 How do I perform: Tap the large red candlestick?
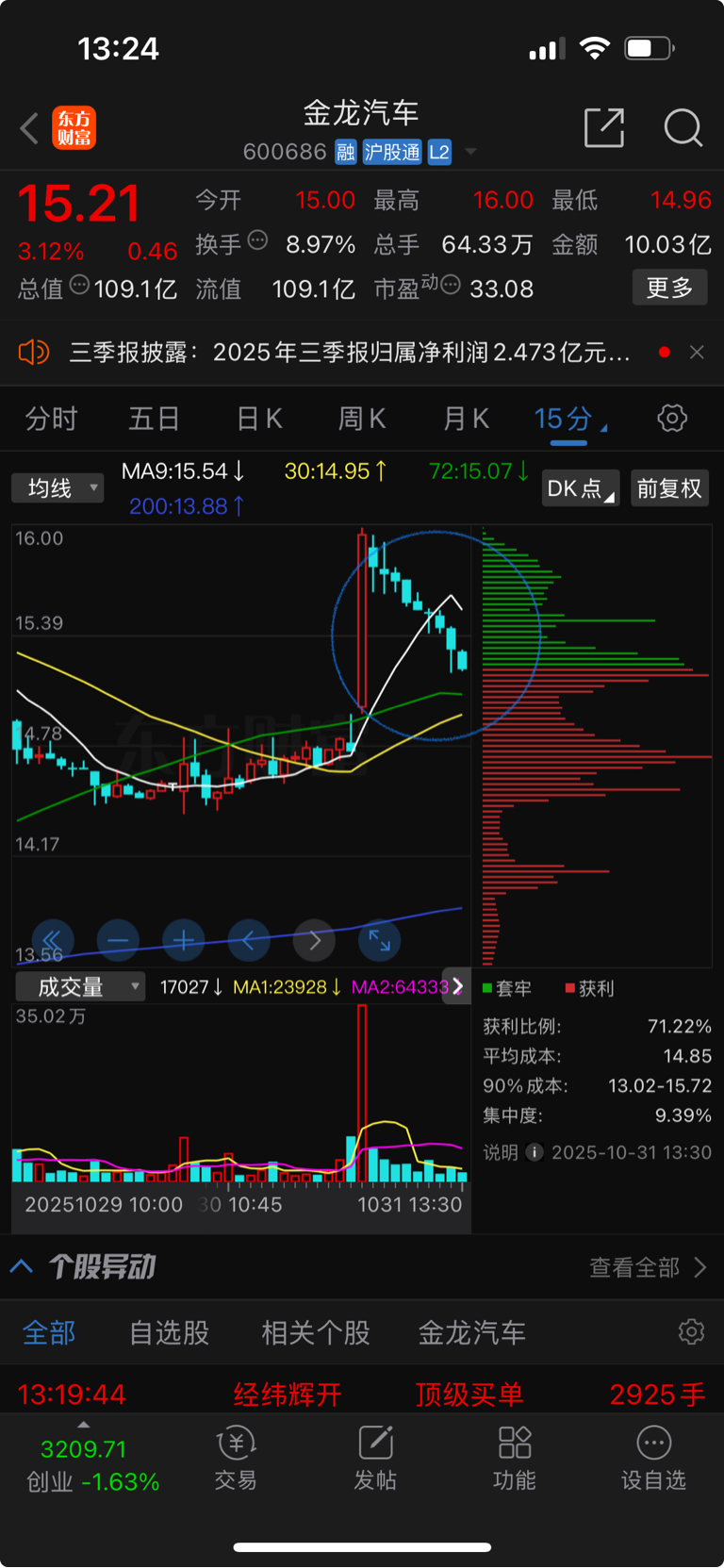[362, 622]
